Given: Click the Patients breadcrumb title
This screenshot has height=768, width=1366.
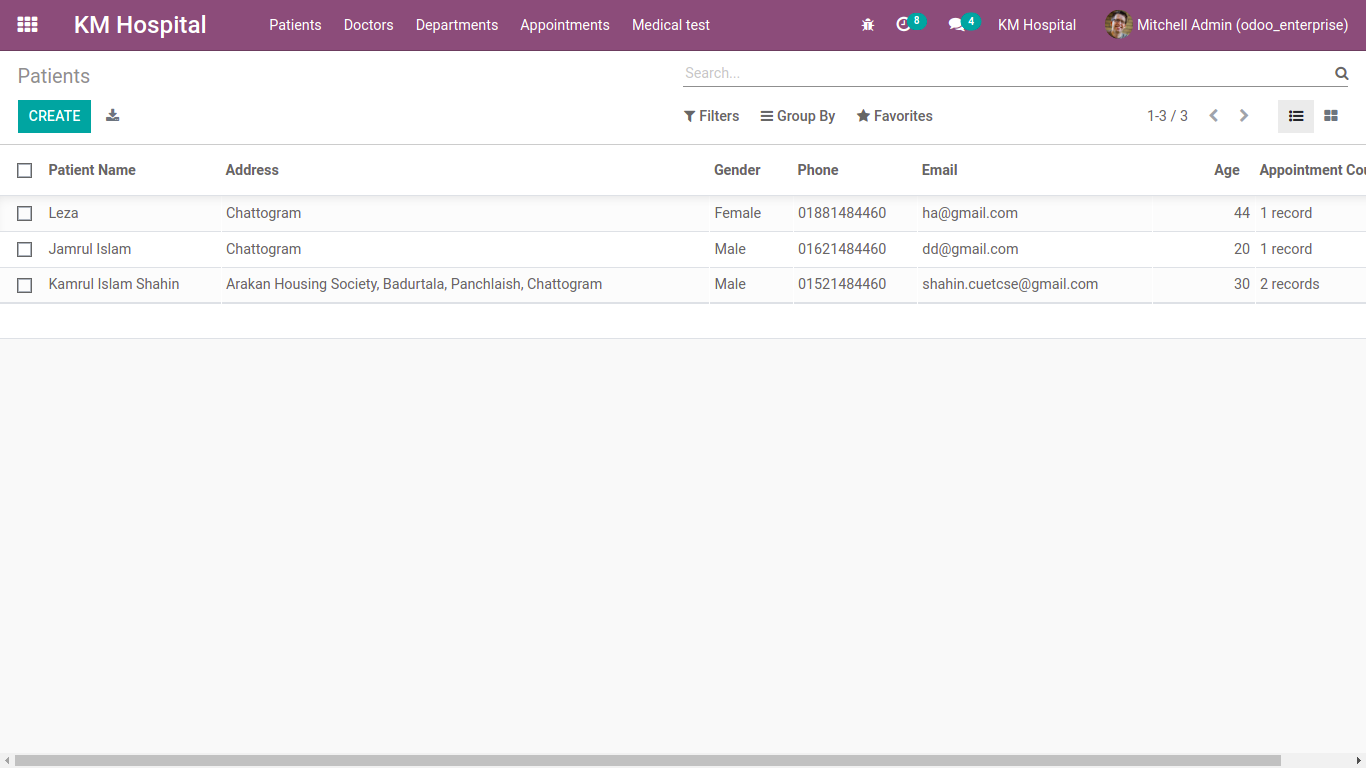Looking at the screenshot, I should 54,76.
